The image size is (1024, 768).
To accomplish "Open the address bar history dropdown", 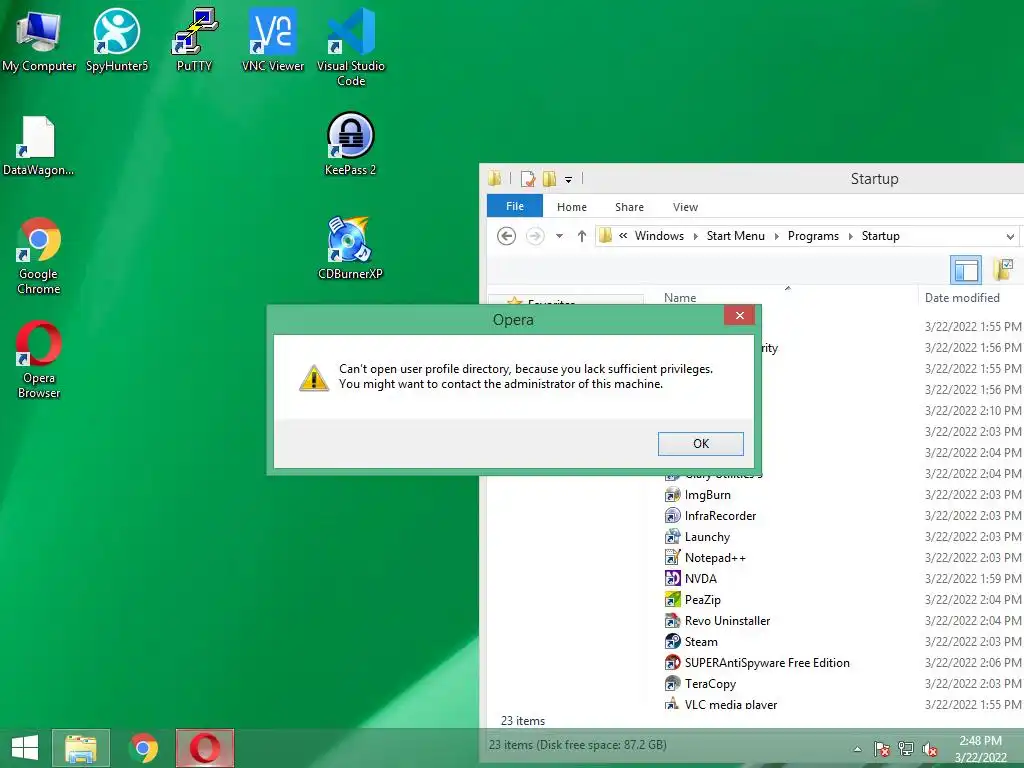I will [1010, 236].
